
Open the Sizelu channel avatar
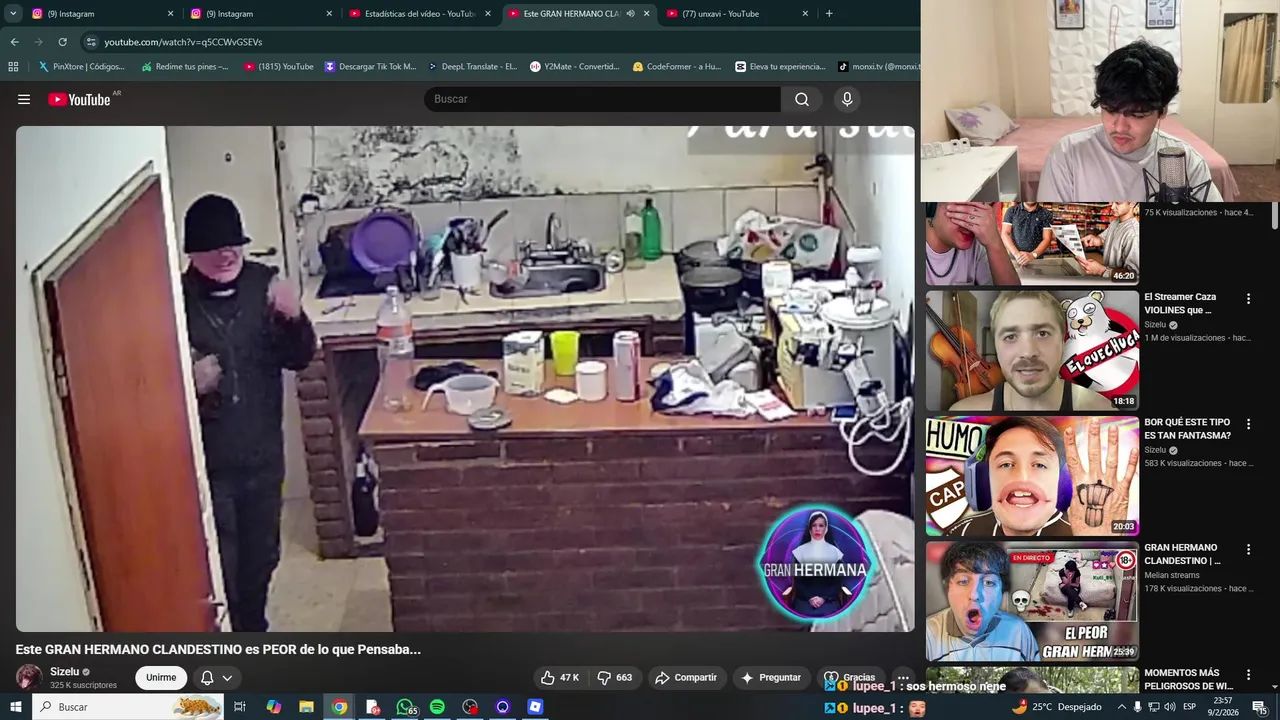[29, 677]
